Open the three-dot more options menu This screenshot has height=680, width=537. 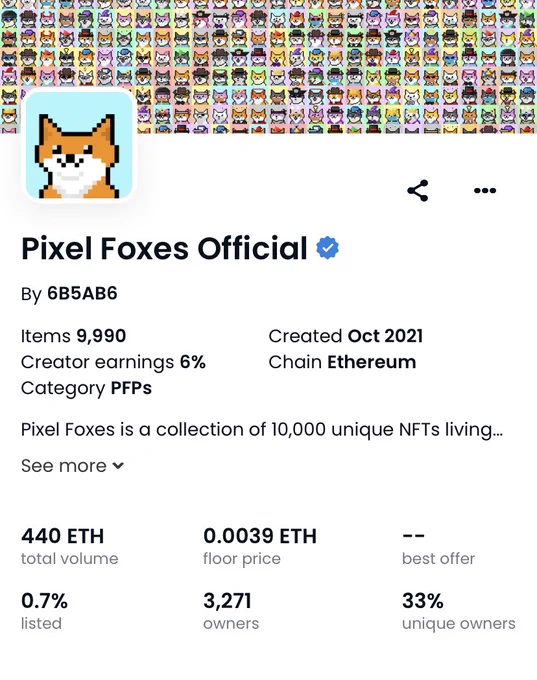point(485,190)
